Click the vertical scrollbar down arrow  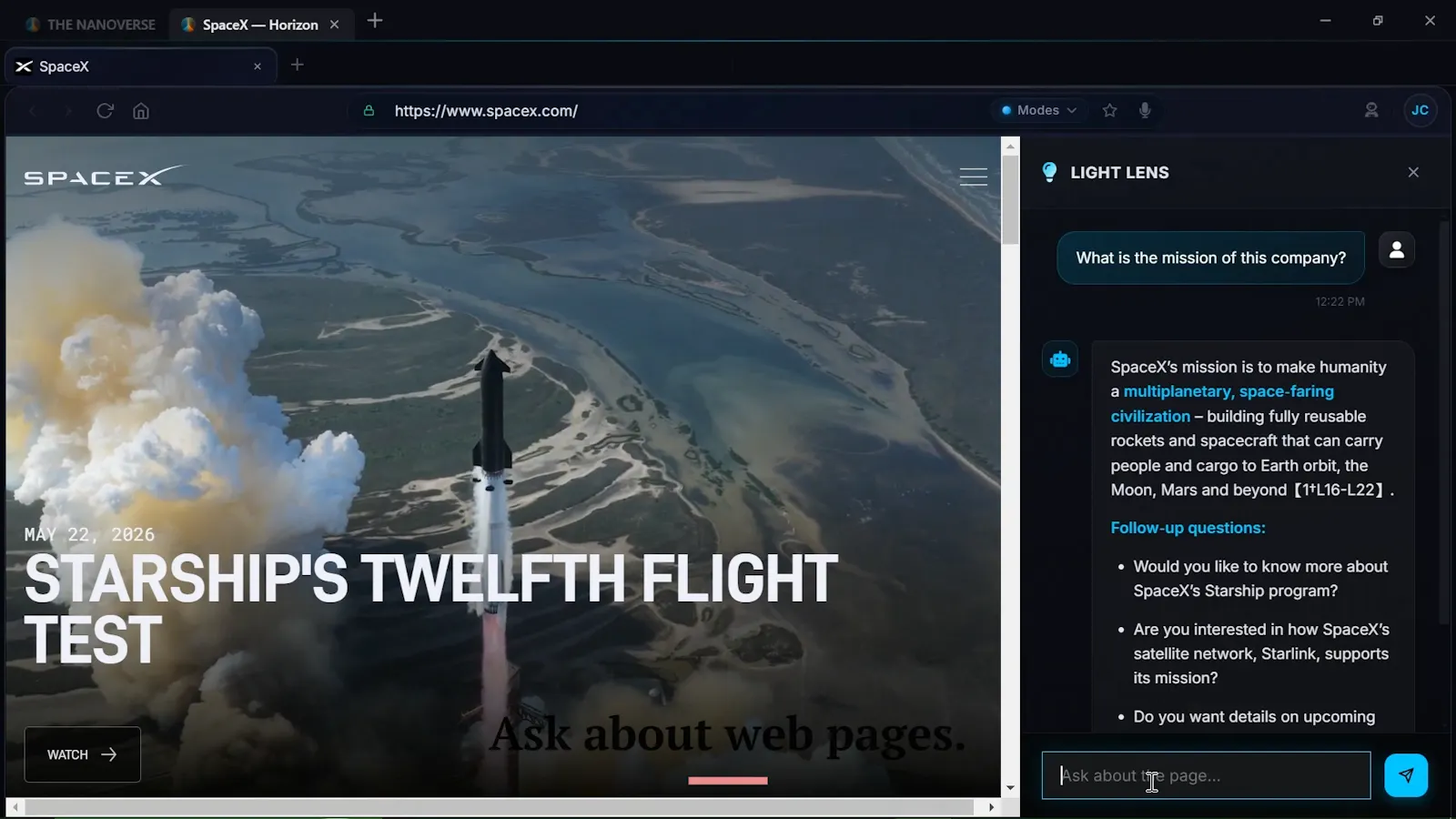pyautogui.click(x=1010, y=788)
